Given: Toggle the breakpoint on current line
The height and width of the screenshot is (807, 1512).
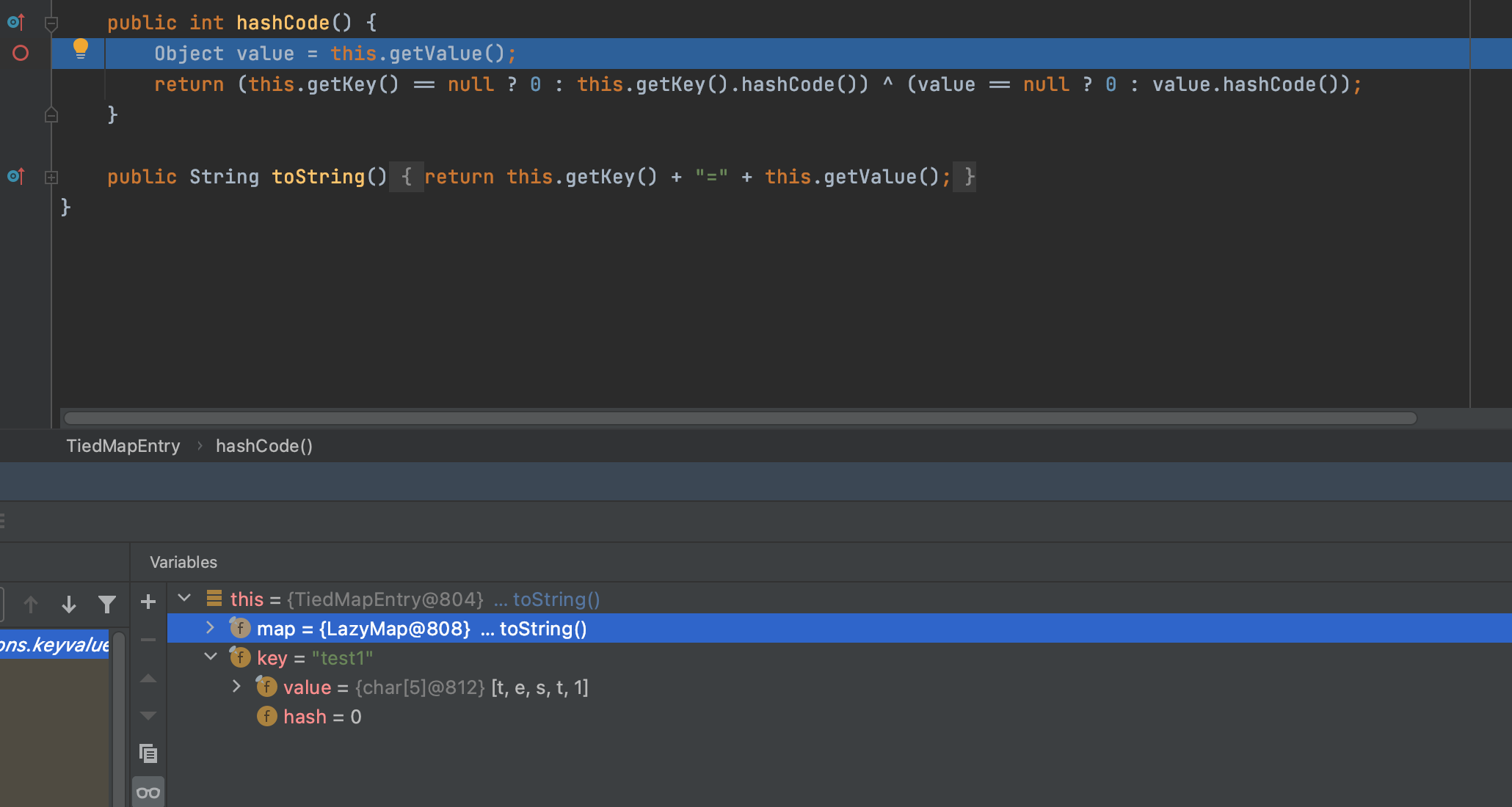Looking at the screenshot, I should [24, 52].
